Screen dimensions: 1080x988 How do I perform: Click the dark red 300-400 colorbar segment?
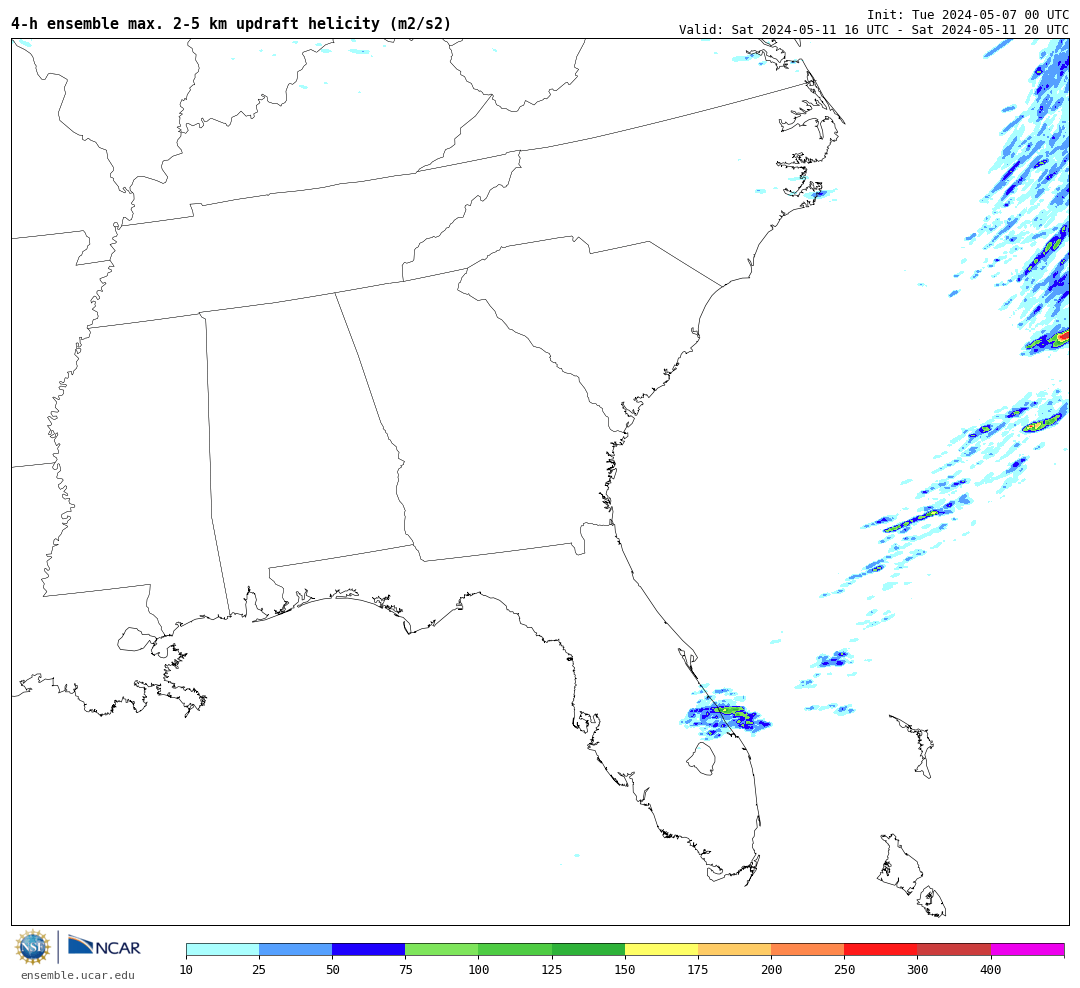click(954, 949)
